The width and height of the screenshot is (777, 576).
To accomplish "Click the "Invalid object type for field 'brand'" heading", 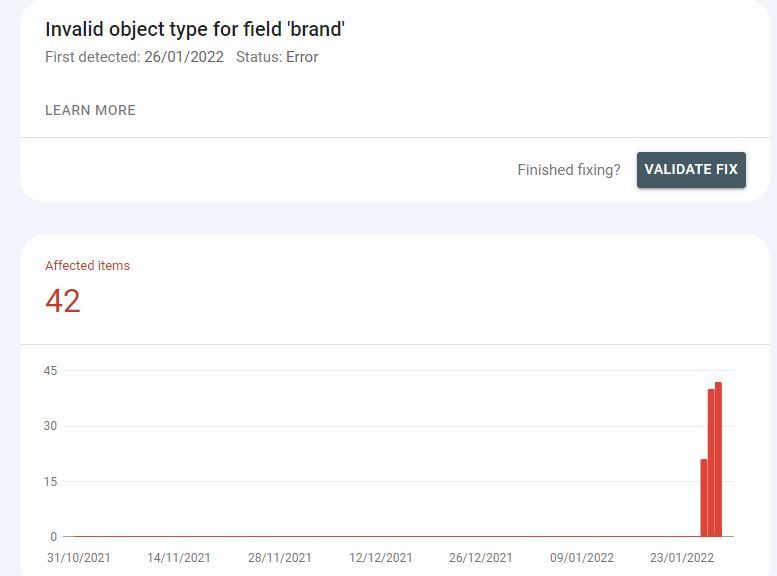I will (195, 29).
